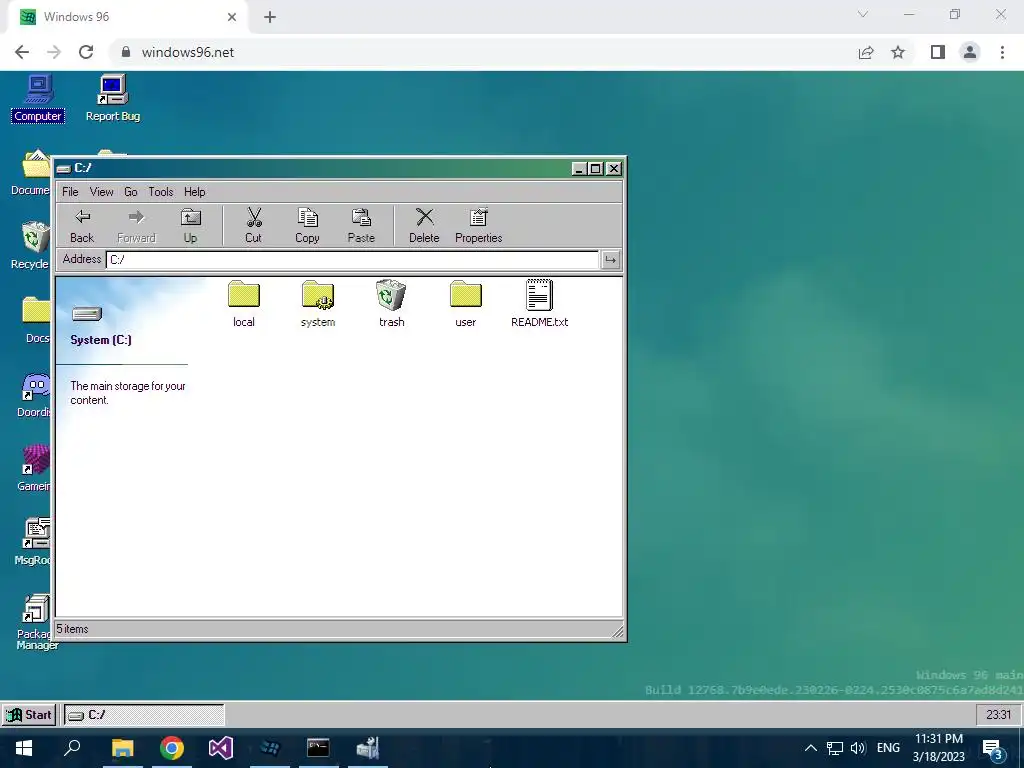Click the Back toolbar button
This screenshot has height=768, width=1024.
tap(82, 226)
